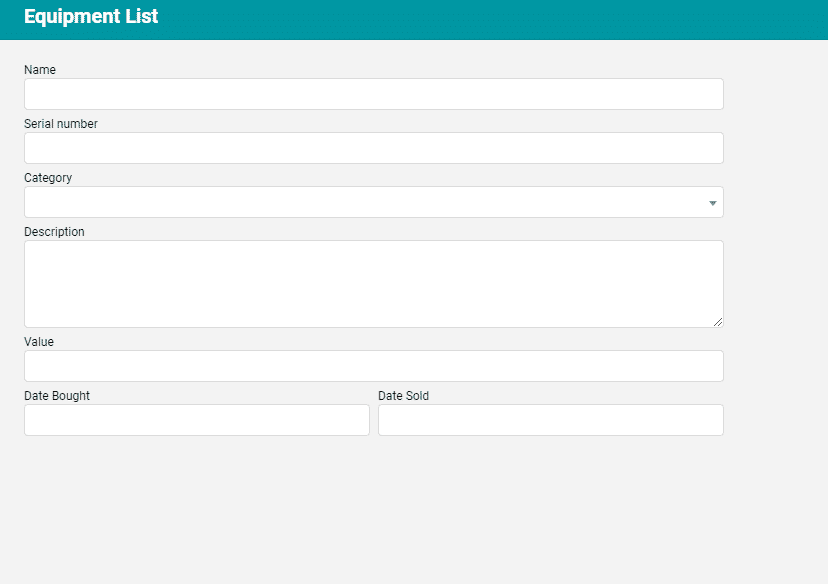828x584 pixels.
Task: Click the Name label
Action: click(40, 70)
